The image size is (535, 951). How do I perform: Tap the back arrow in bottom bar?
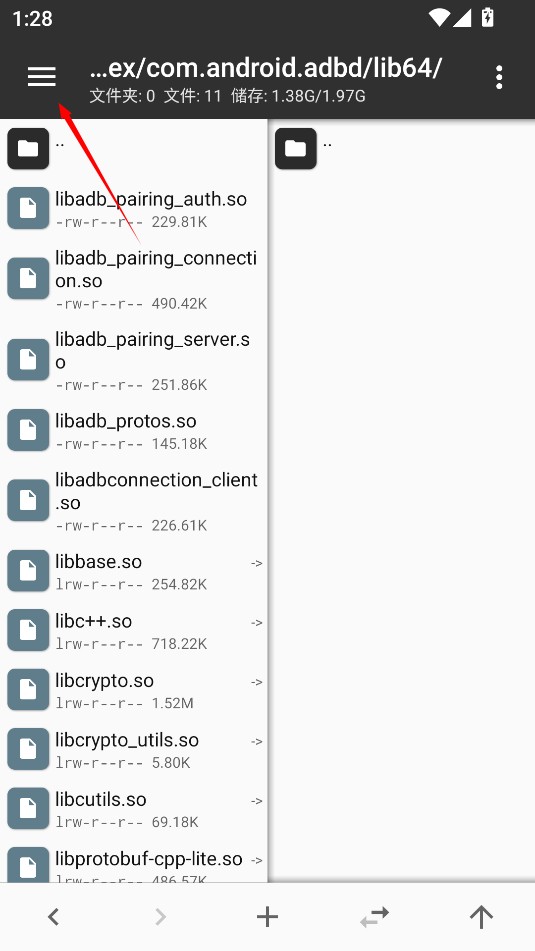tap(53, 916)
